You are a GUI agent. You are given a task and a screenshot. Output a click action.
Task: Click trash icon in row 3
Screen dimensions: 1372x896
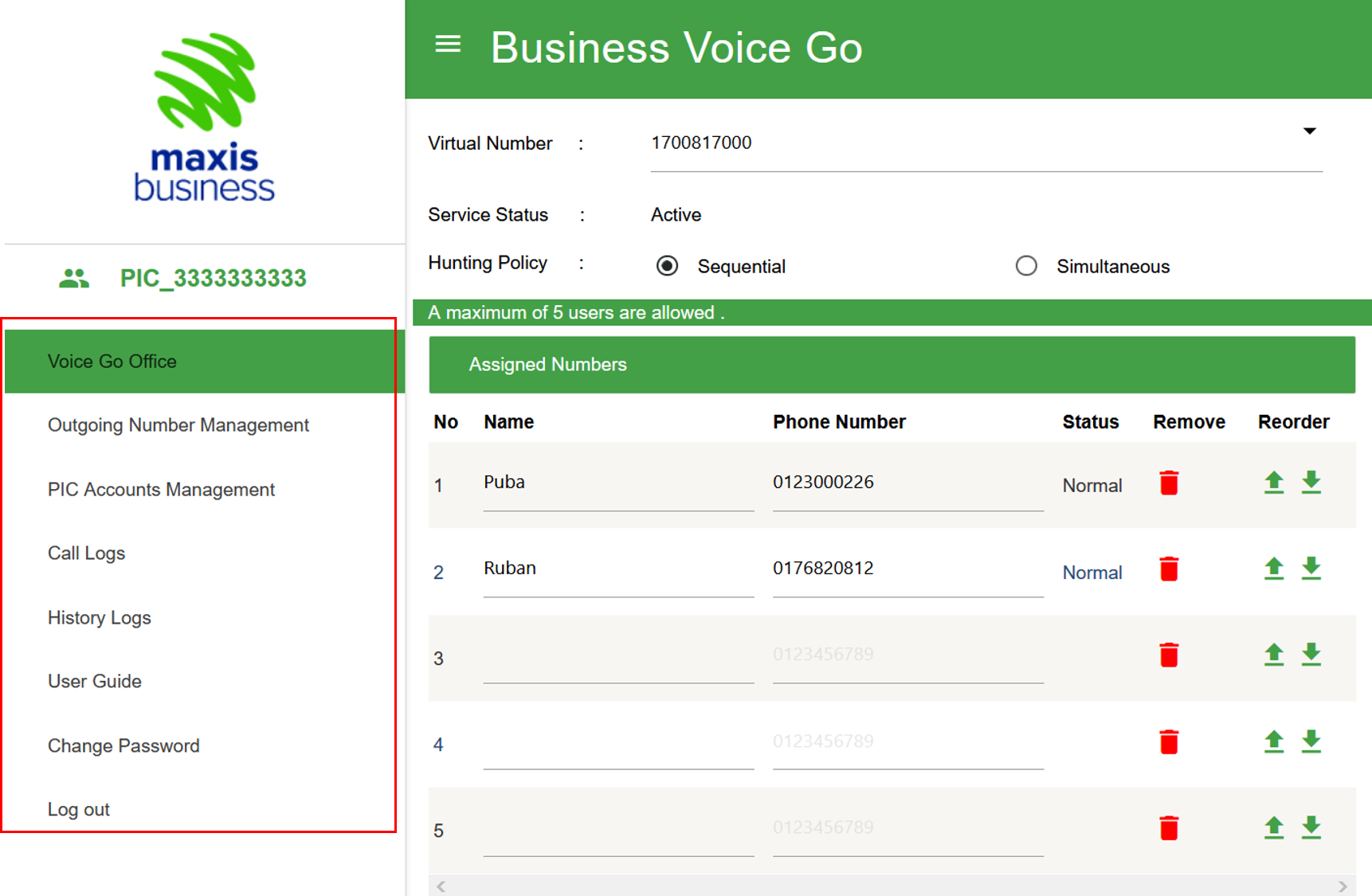[1169, 655]
